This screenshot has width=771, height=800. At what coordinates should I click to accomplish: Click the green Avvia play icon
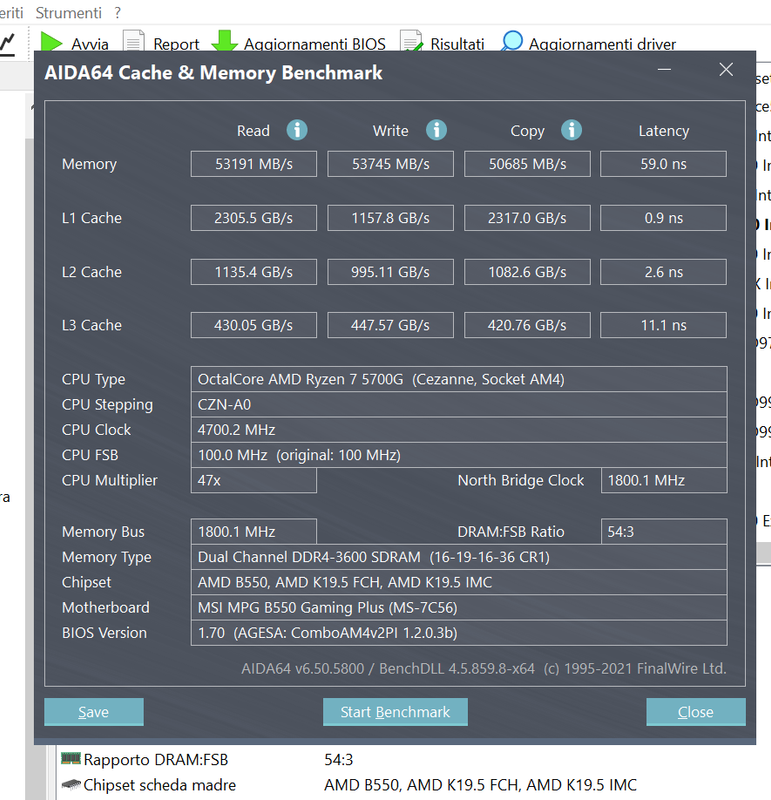pyautogui.click(x=51, y=42)
